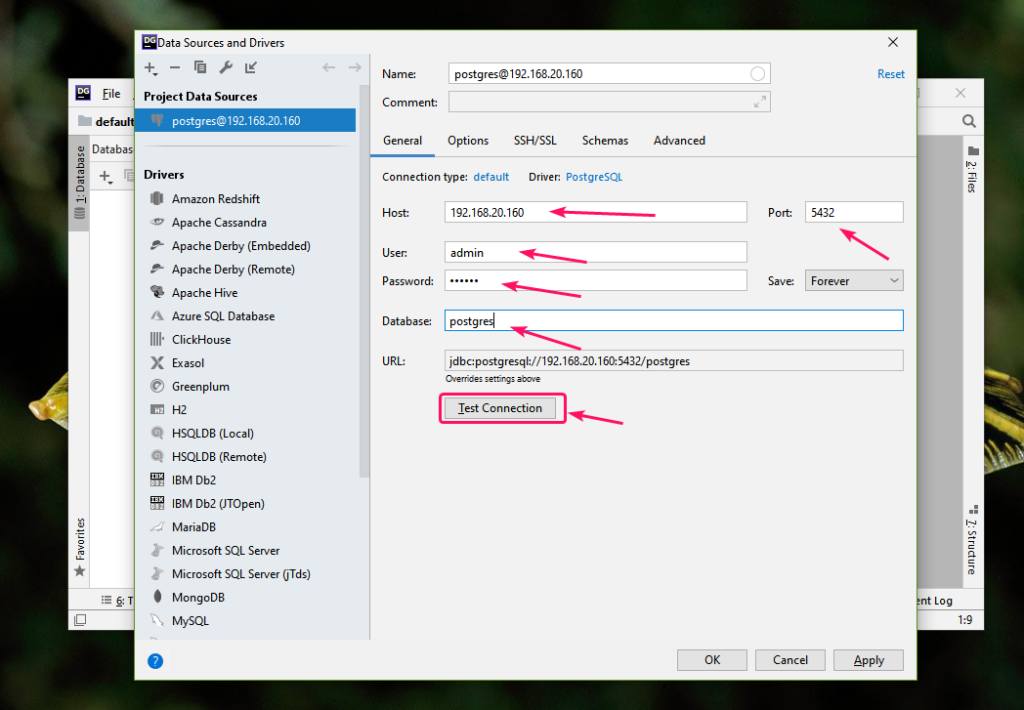Duplicate the postgres data source
This screenshot has width=1024, height=710.
click(201, 67)
